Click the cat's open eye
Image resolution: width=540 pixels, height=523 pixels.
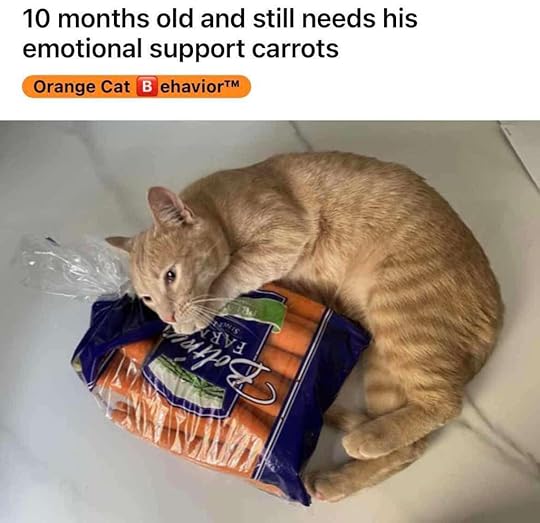[x=171, y=275]
